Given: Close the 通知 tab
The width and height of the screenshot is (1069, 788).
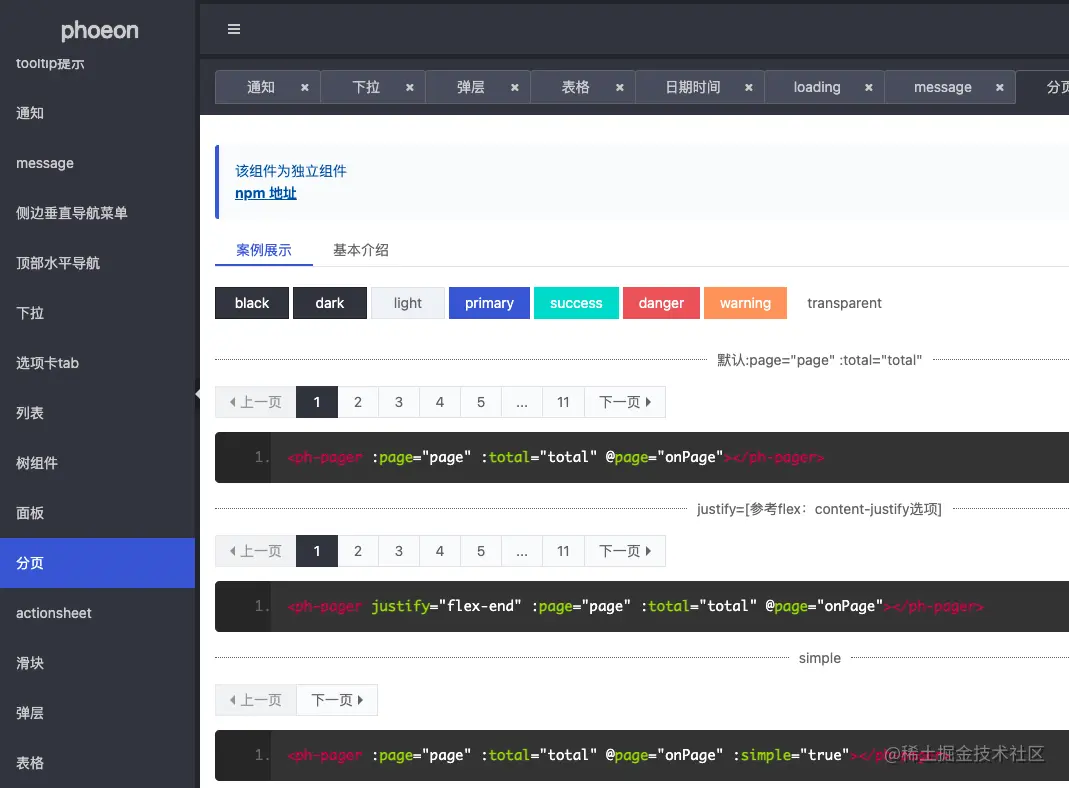Looking at the screenshot, I should (305, 87).
